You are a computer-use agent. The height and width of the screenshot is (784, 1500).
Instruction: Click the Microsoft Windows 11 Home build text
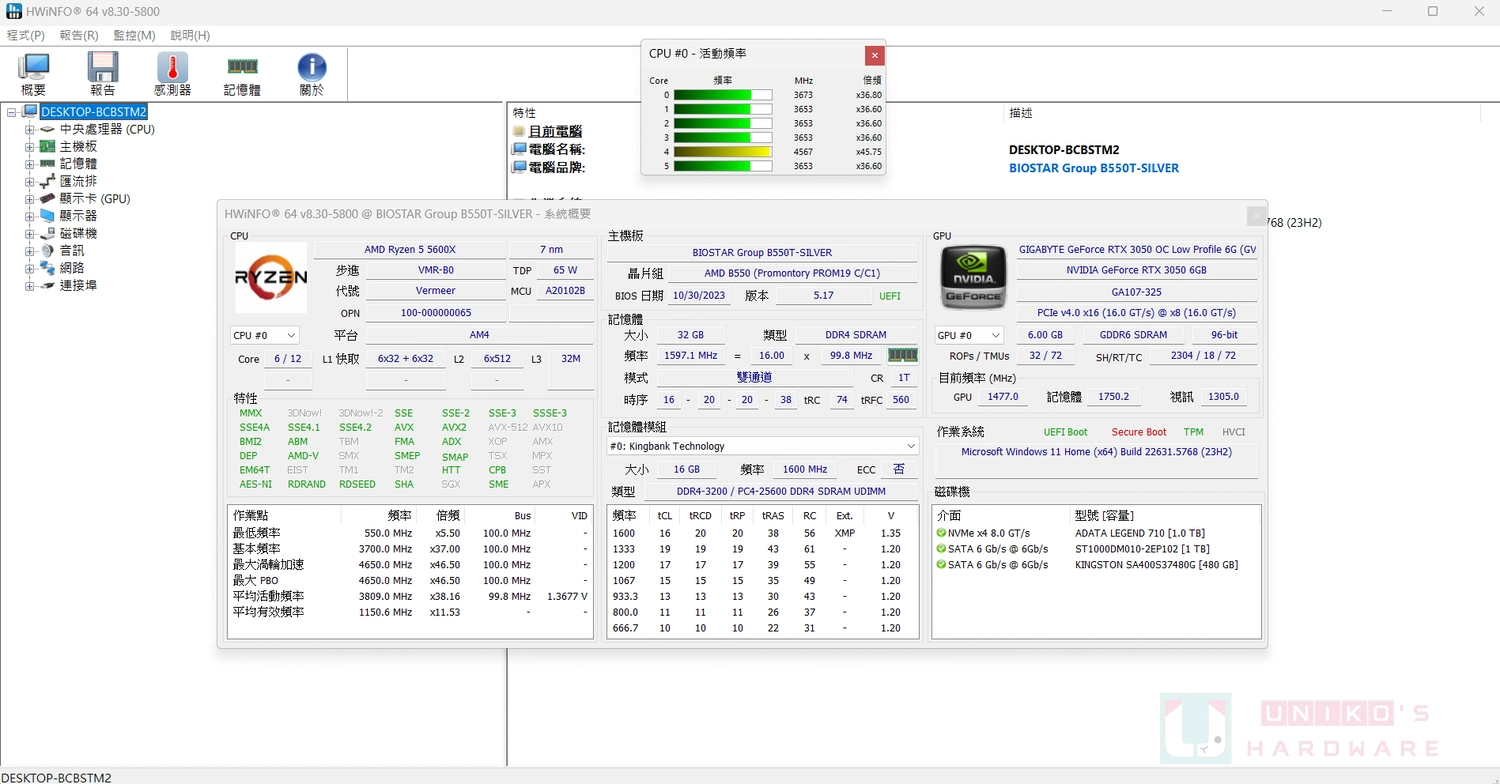pos(1096,452)
